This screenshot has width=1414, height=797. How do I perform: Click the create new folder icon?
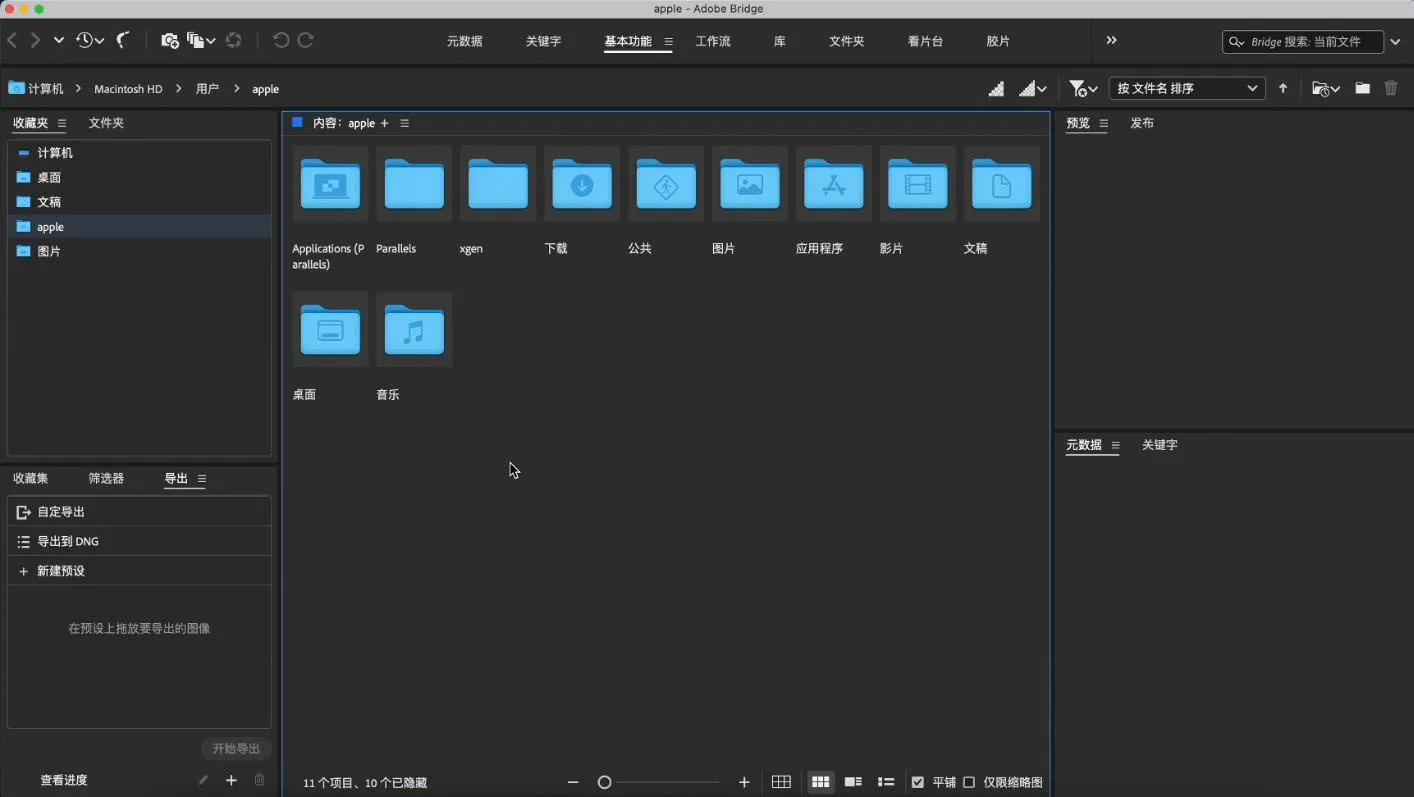[1362, 88]
